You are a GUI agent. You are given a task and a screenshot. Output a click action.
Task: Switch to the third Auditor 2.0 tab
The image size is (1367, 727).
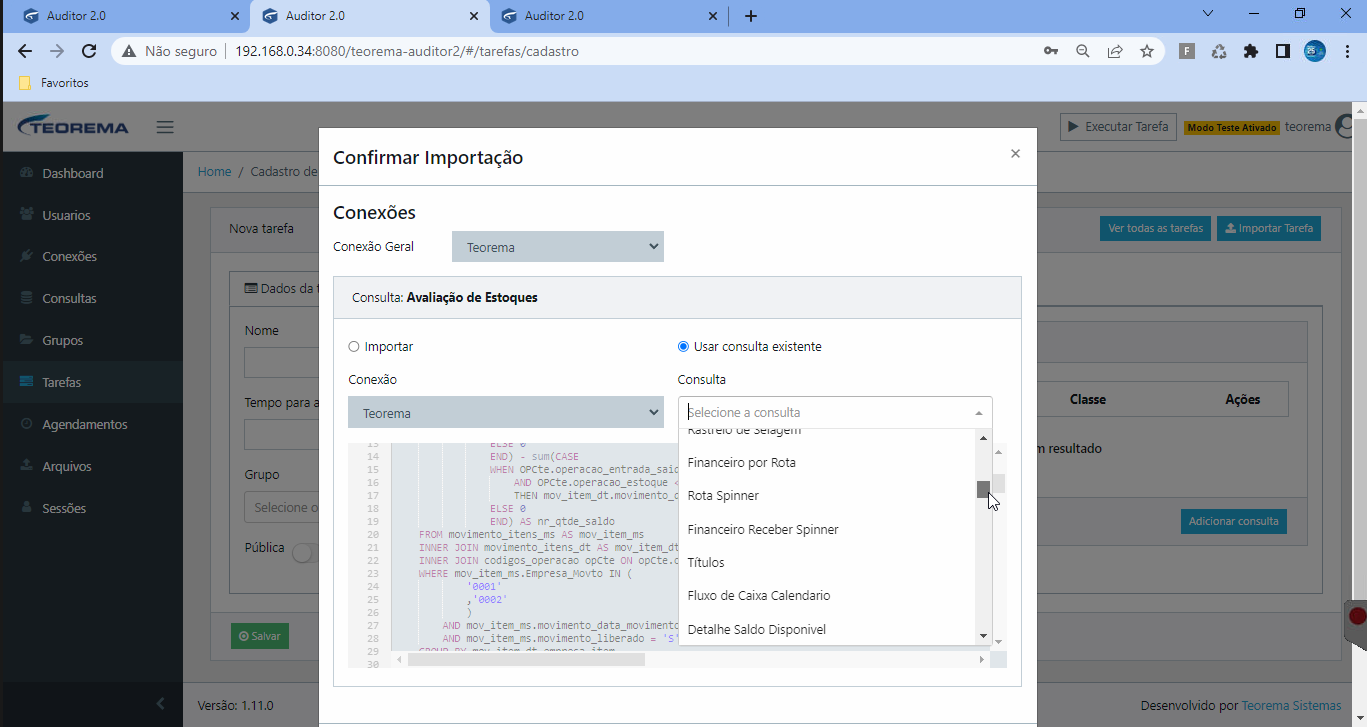tap(608, 16)
